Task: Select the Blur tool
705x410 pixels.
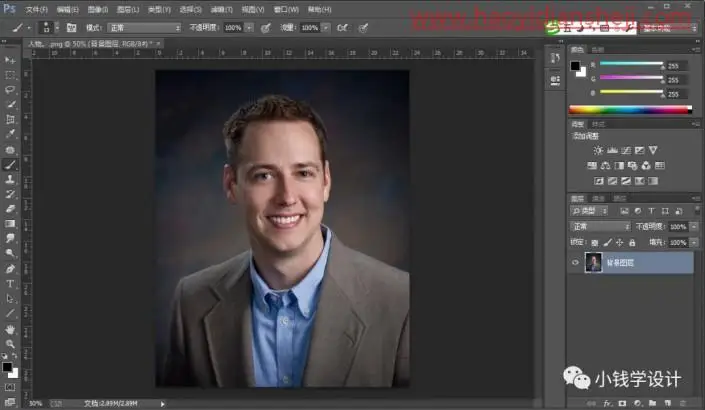Action: (10, 238)
